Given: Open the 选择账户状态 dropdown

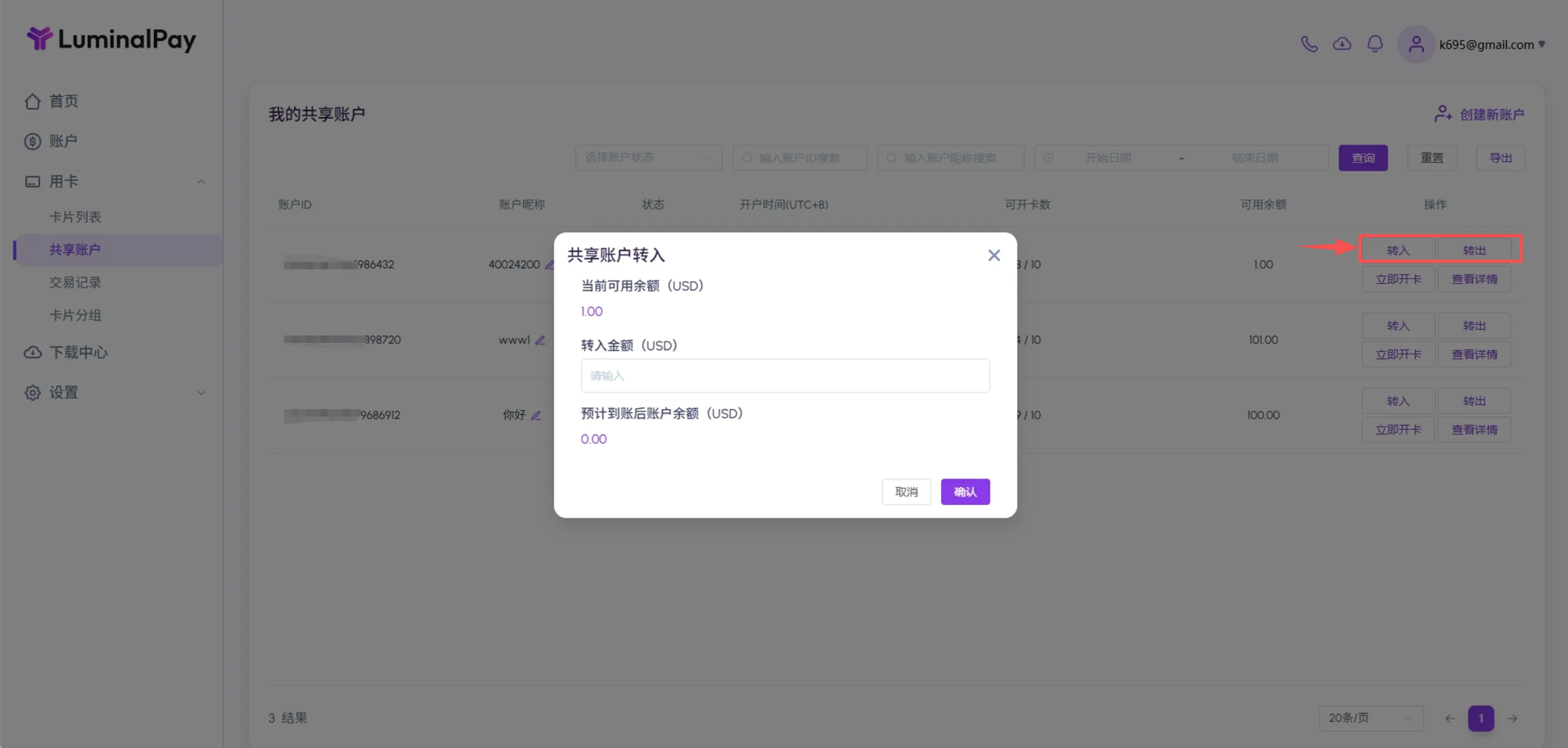Looking at the screenshot, I should tap(648, 158).
